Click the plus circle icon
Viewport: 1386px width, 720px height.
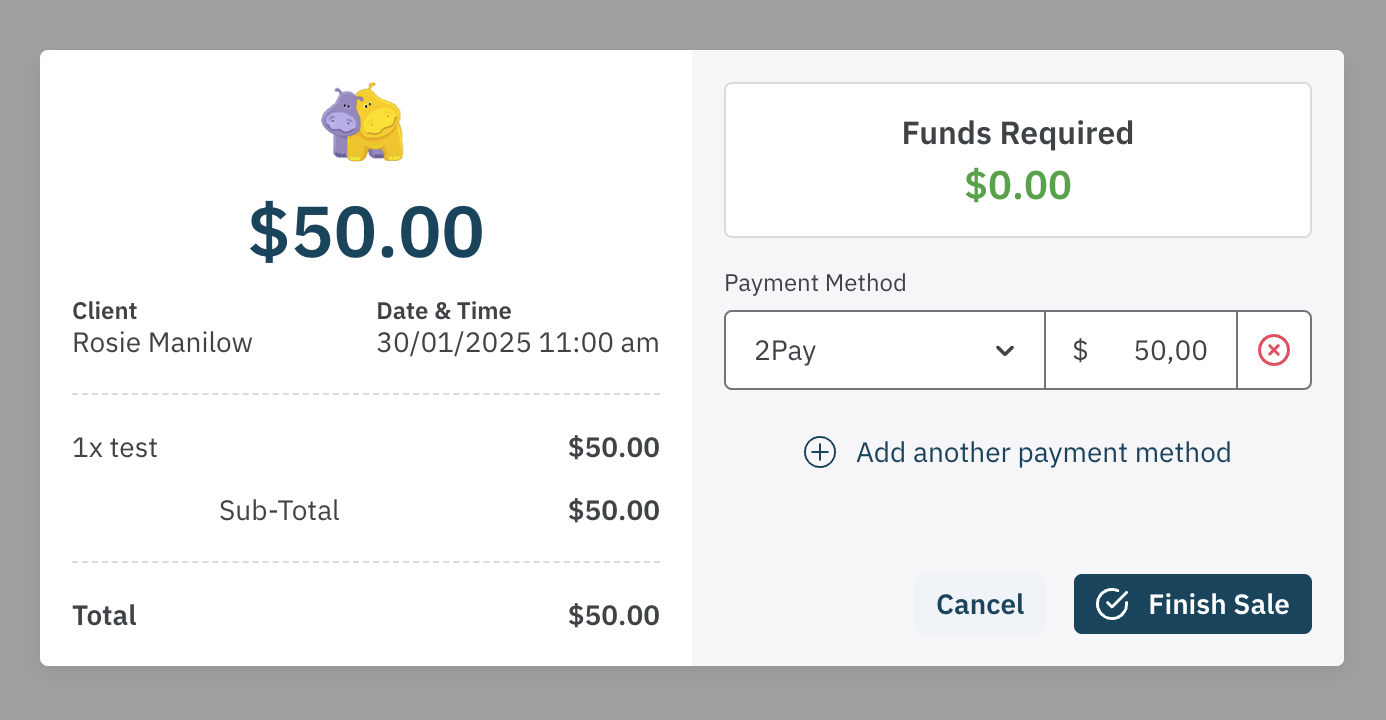click(x=820, y=453)
